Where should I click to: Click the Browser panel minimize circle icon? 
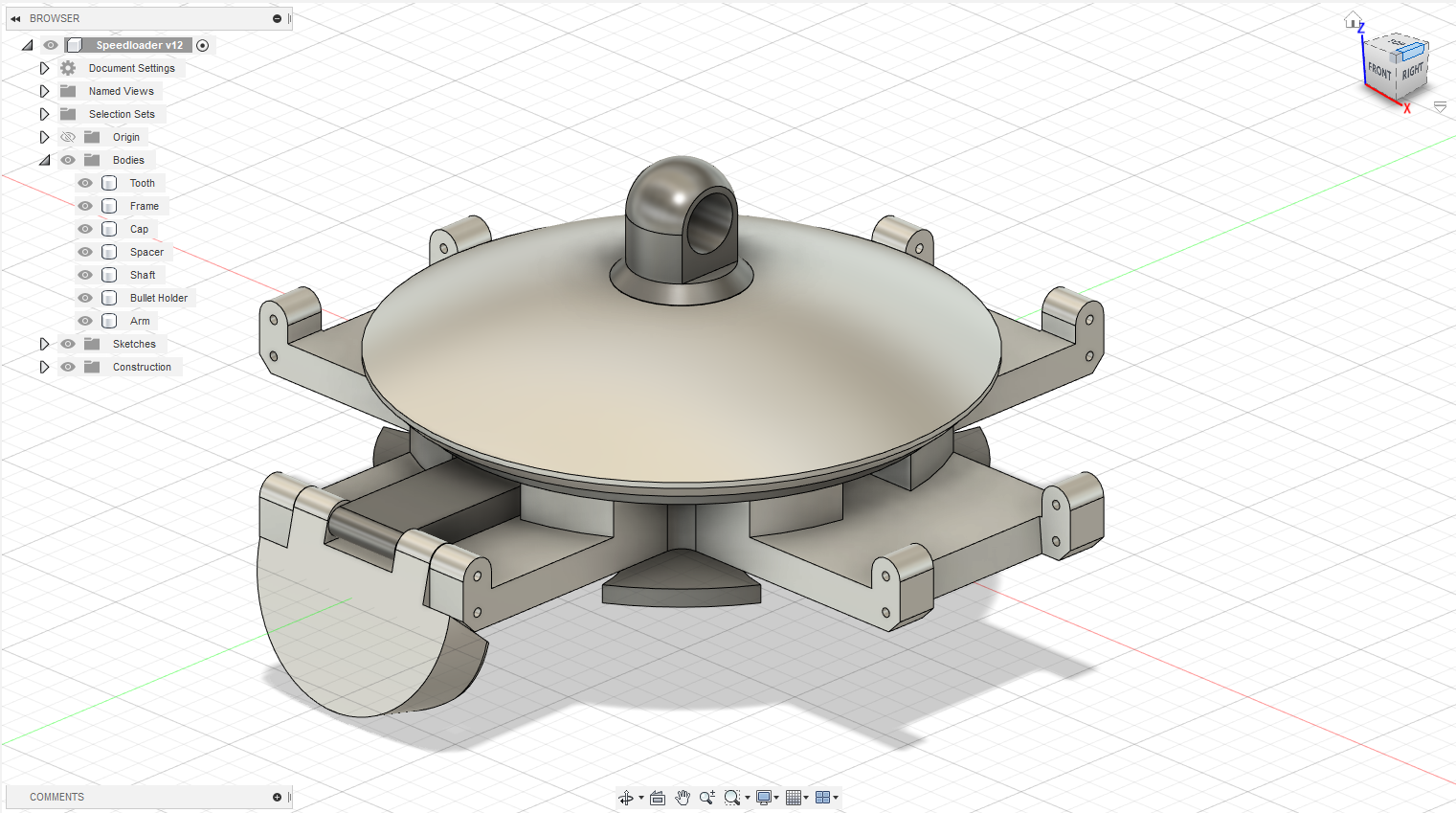point(278,18)
